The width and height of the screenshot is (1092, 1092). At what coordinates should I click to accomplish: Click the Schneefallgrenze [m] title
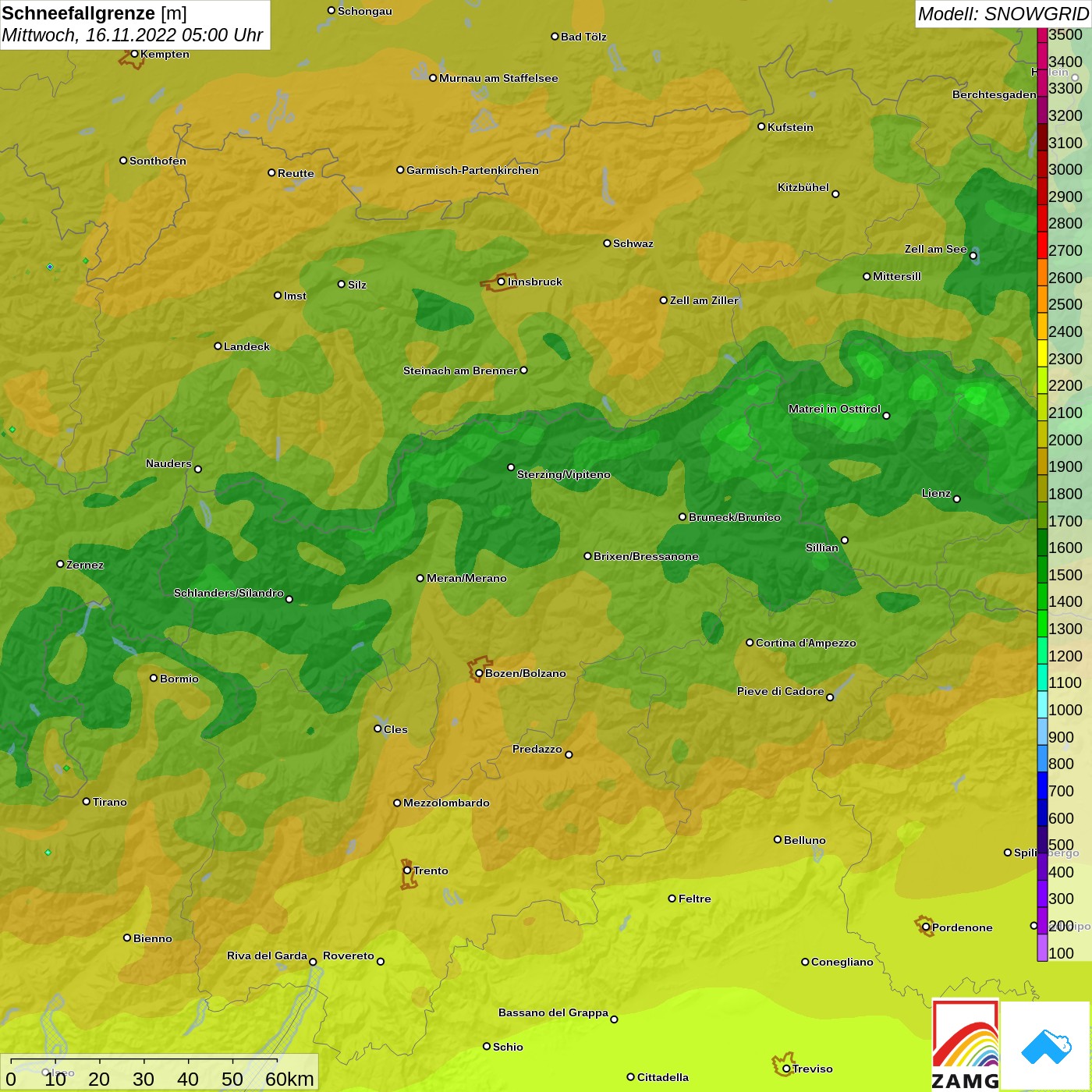(94, 13)
